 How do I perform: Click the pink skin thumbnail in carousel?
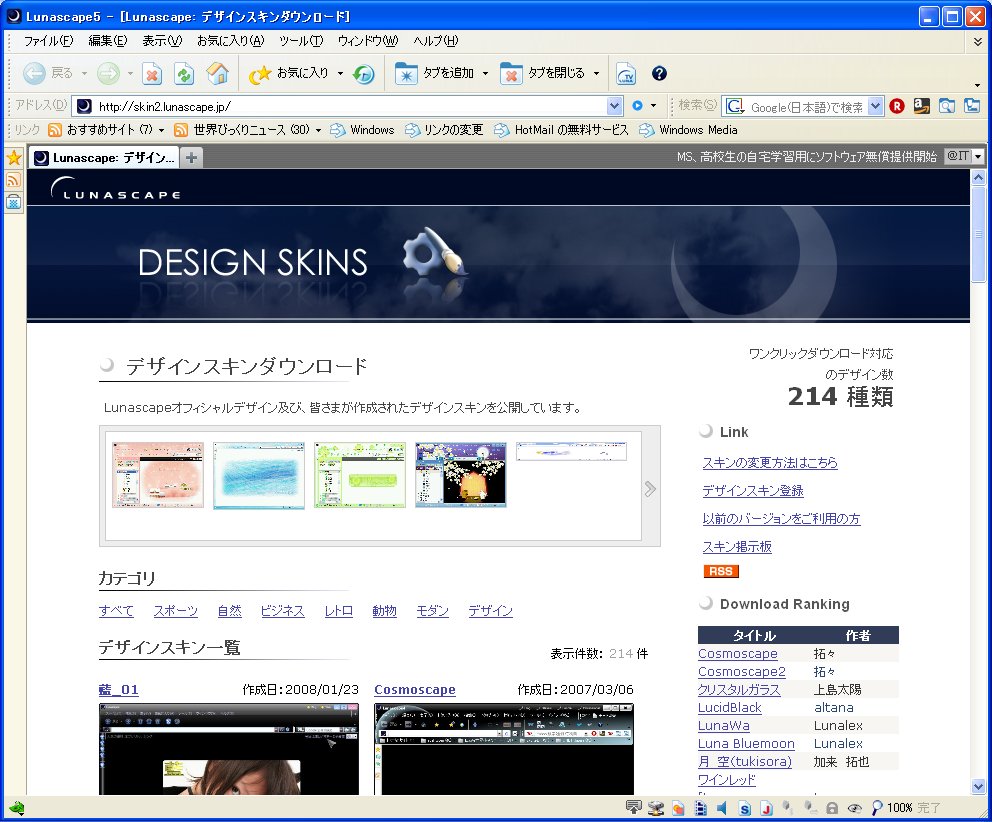click(158, 475)
